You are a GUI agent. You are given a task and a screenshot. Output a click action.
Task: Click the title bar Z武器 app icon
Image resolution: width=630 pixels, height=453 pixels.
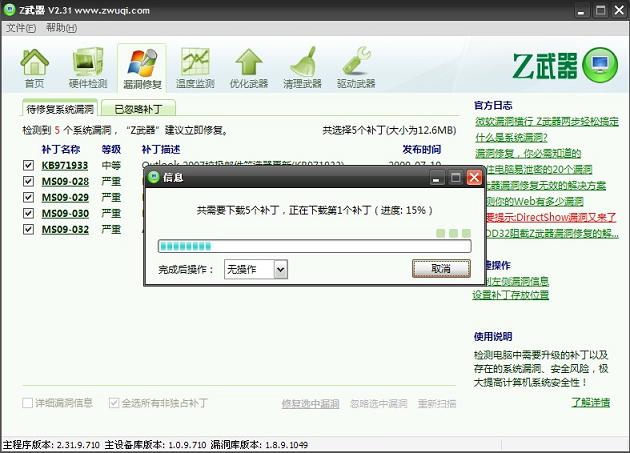10,10
